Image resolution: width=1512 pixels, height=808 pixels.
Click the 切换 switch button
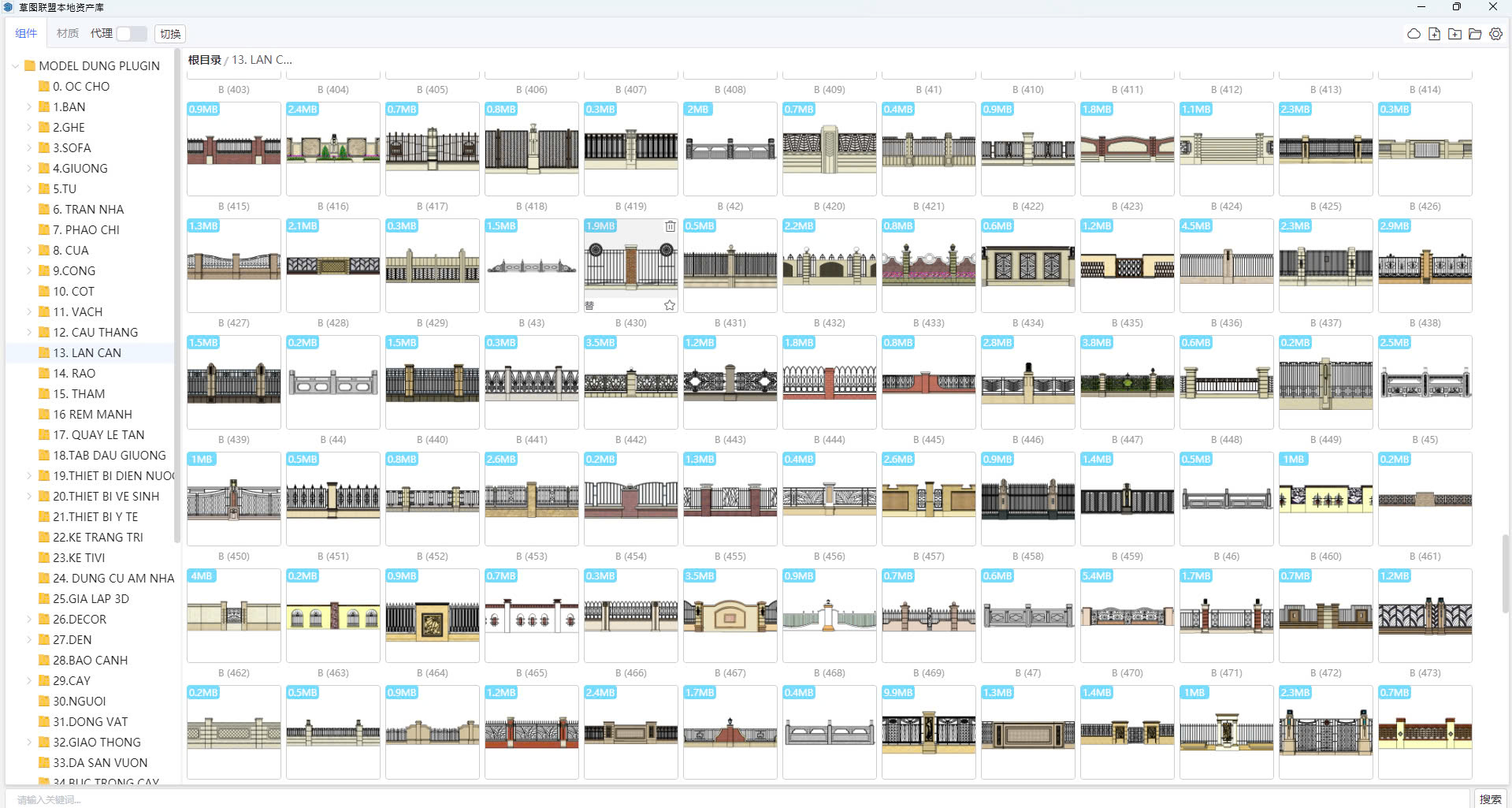170,34
